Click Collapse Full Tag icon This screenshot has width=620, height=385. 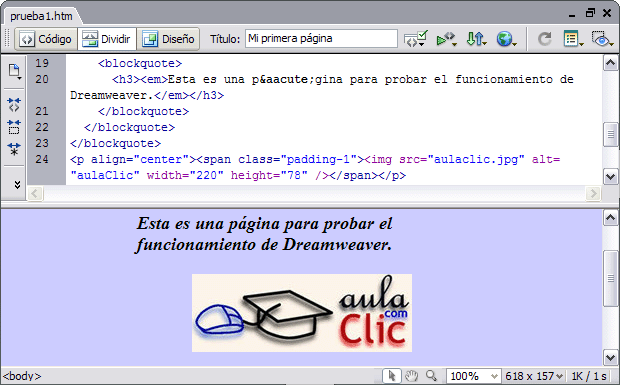pos(14,105)
